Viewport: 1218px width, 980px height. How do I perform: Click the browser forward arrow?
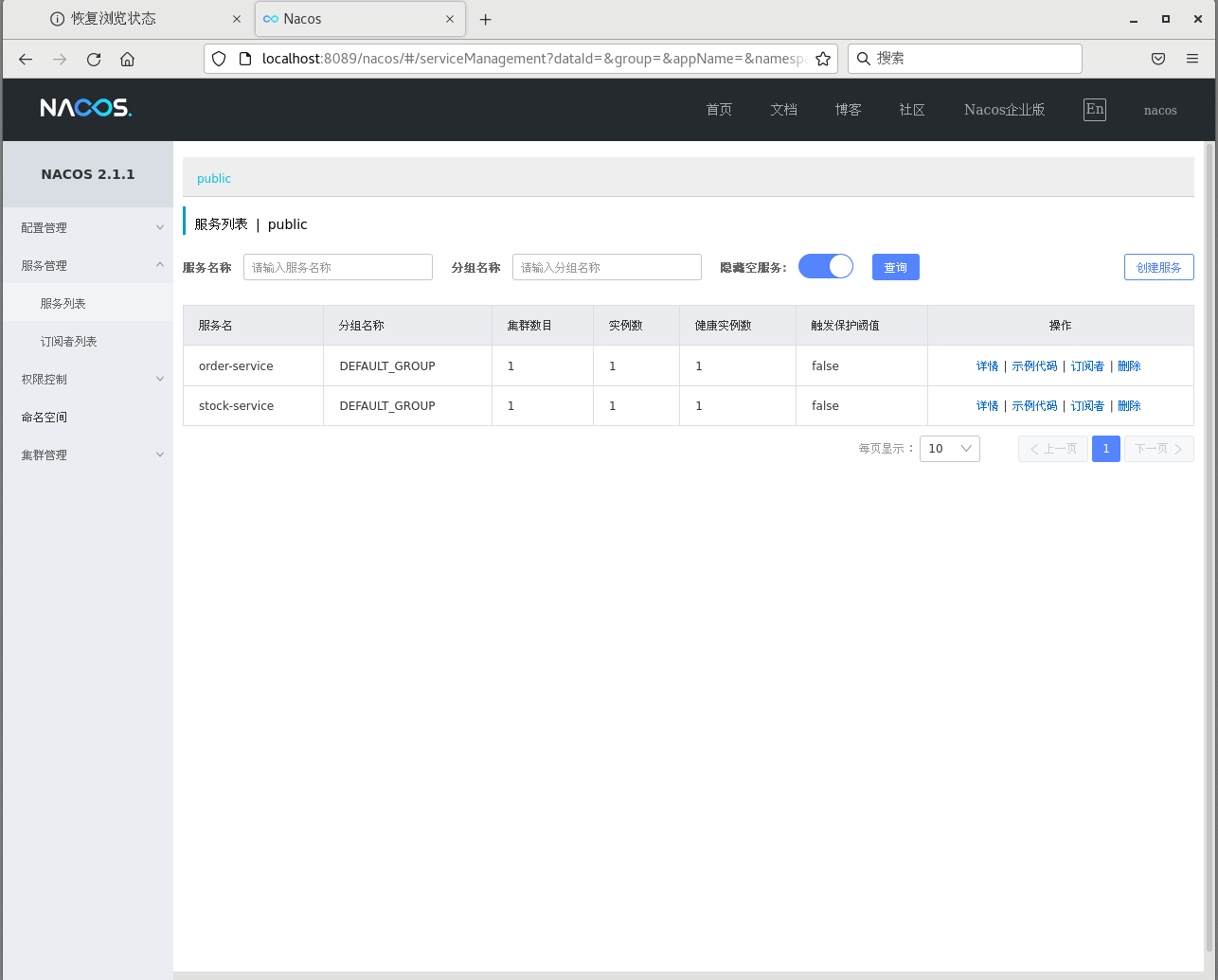pyautogui.click(x=60, y=59)
